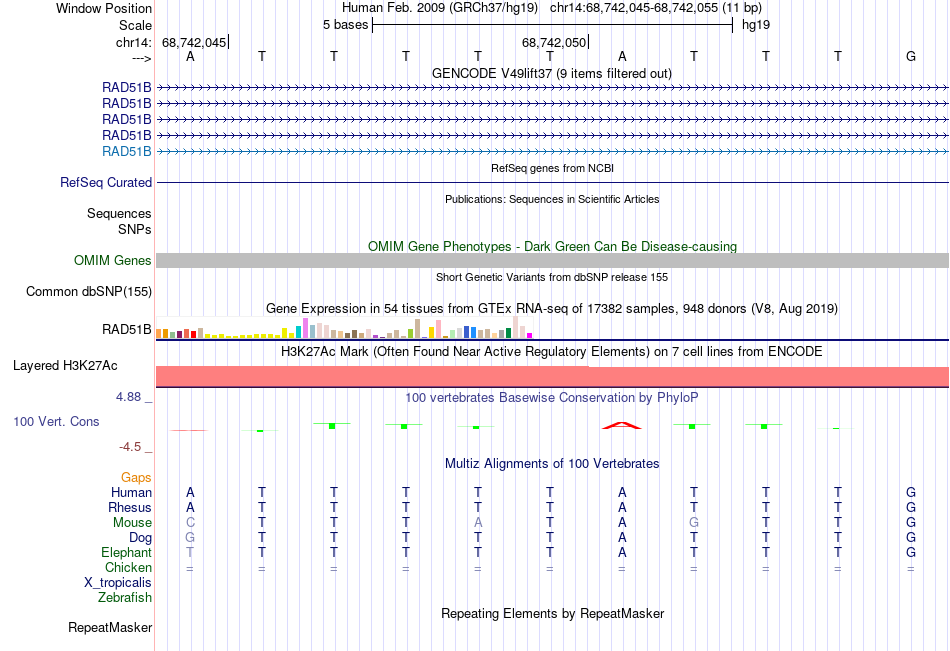Viewport: 950px width, 651px height.
Task: Open Common dbSNP(155) track label
Action: click(88, 292)
